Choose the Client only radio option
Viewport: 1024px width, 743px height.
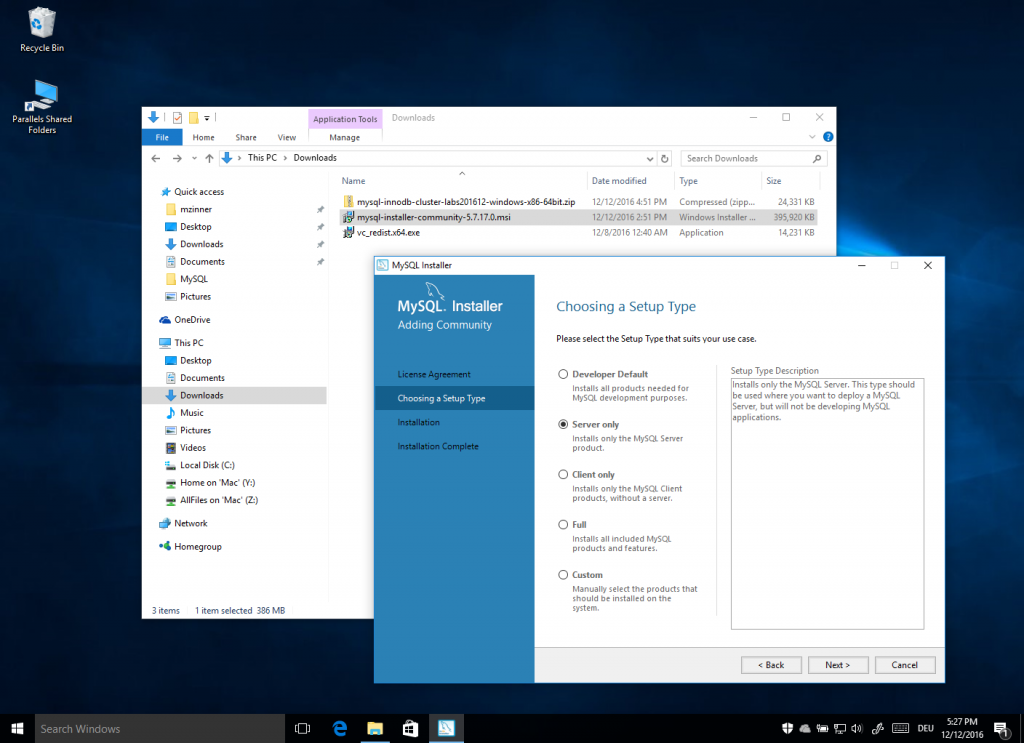pos(563,475)
